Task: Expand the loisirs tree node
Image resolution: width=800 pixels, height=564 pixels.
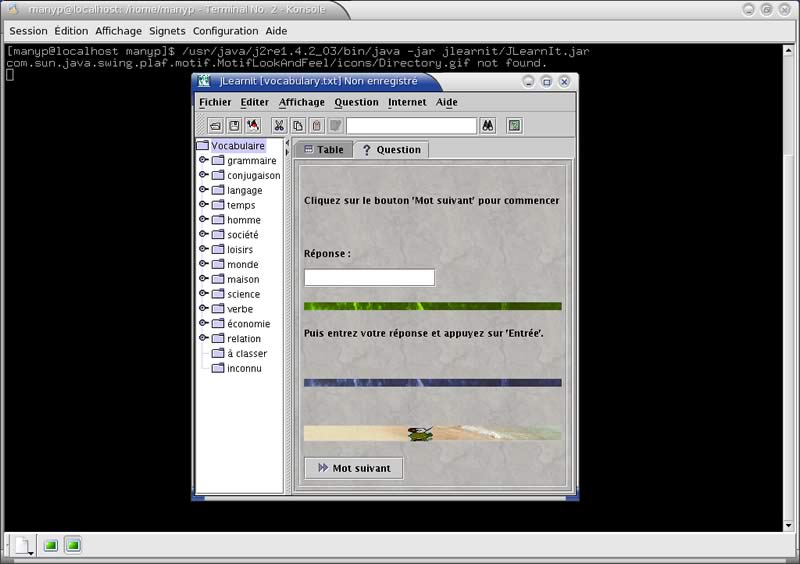Action: tap(203, 249)
